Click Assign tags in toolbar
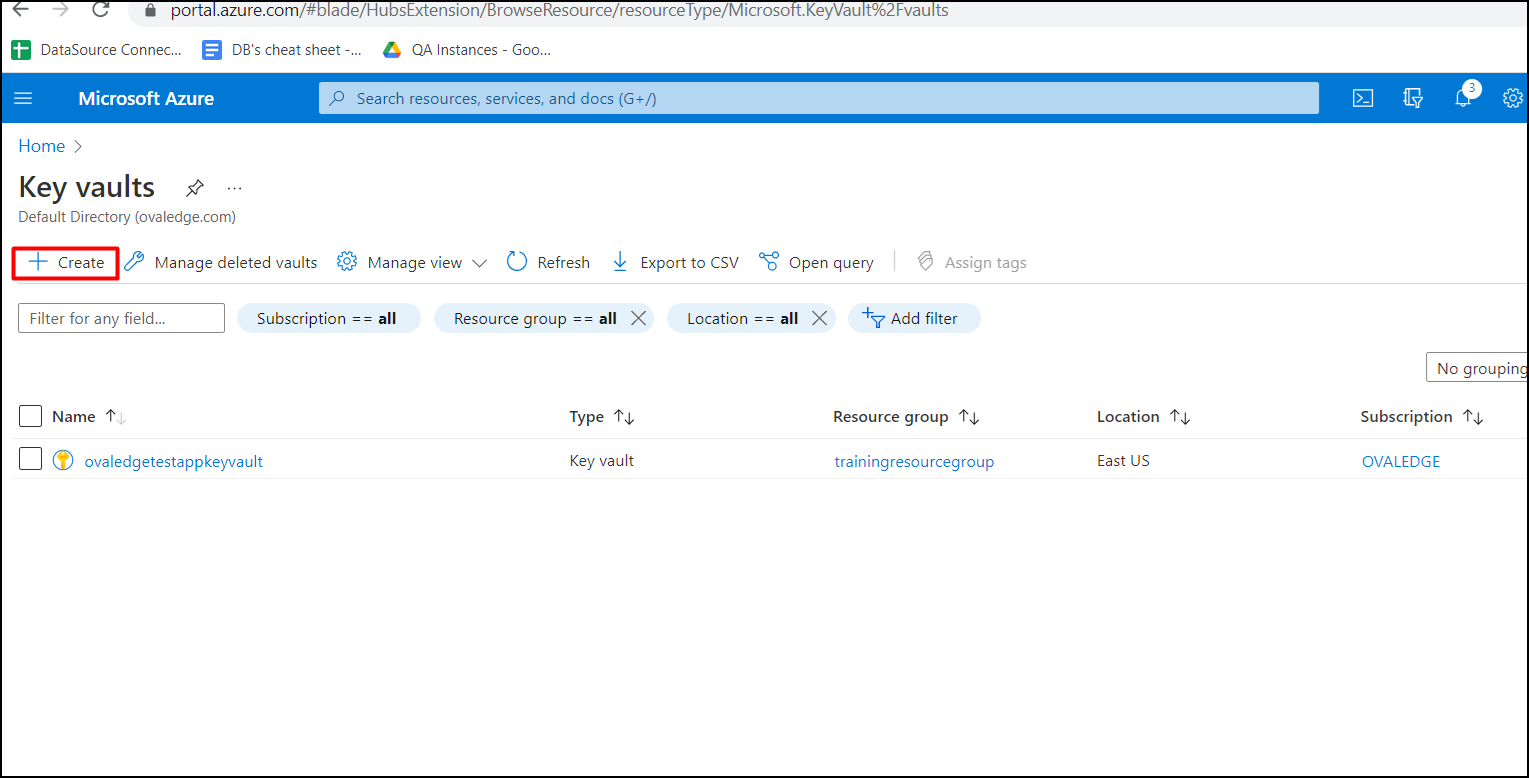This screenshot has width=1529, height=778. pos(972,263)
